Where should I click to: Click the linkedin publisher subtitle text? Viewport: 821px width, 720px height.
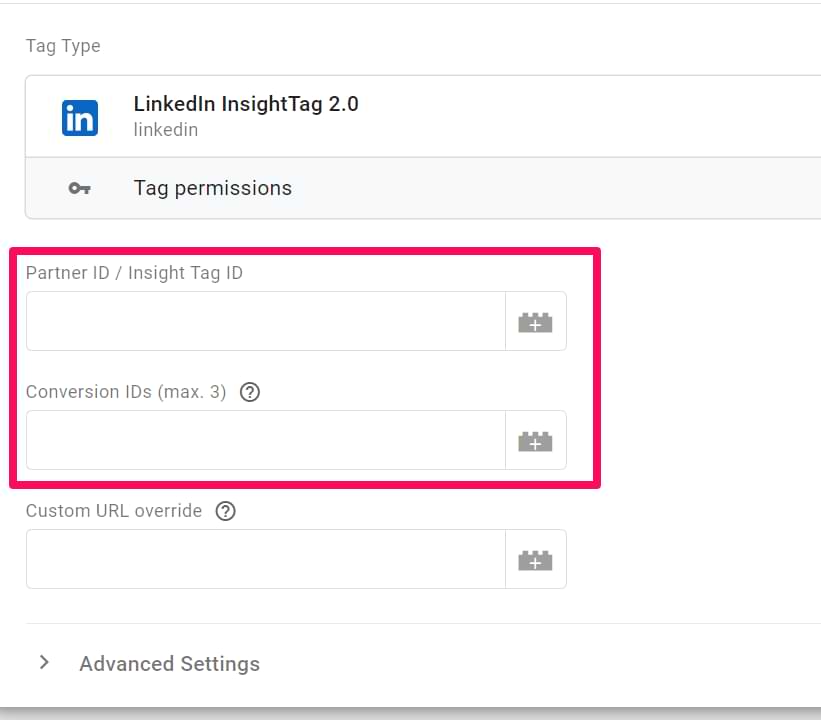[166, 130]
